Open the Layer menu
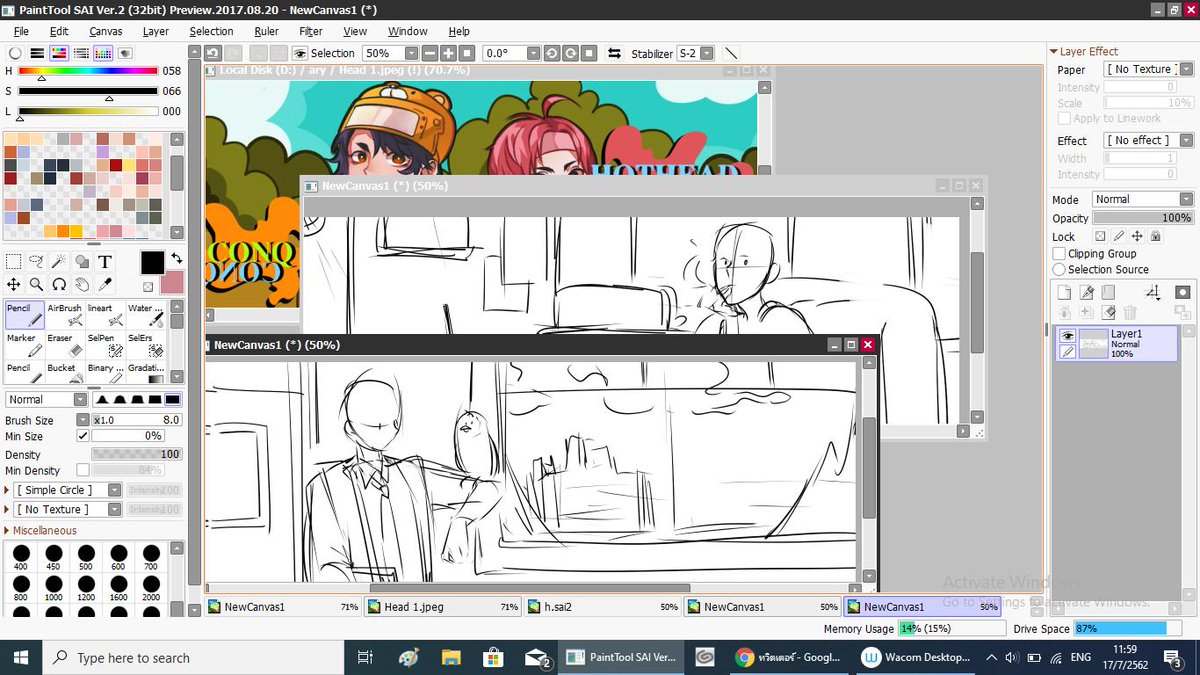Screen dimensions: 1200x675 pyautogui.click(x=155, y=31)
